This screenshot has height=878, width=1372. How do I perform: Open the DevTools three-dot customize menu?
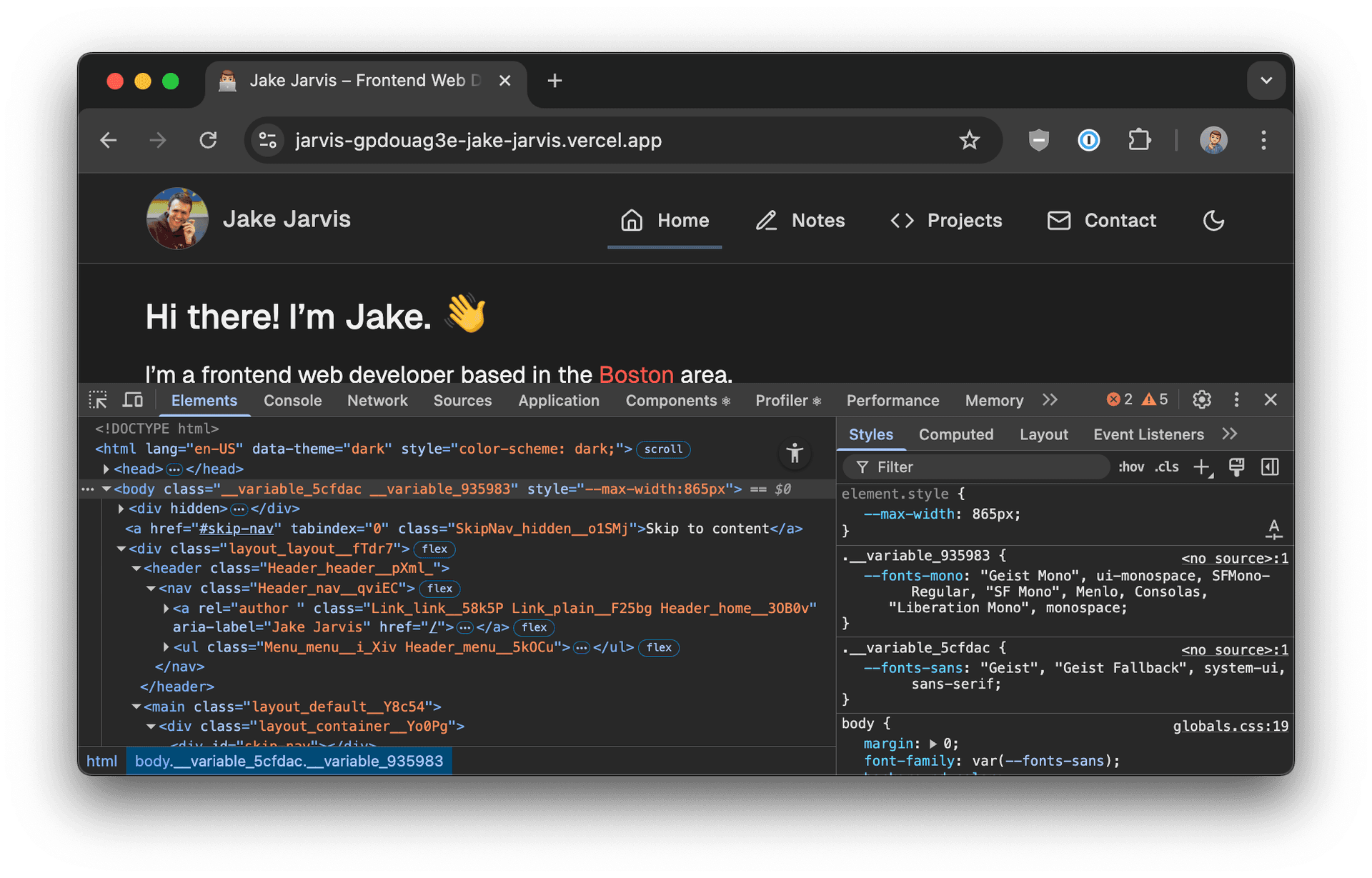click(1236, 399)
